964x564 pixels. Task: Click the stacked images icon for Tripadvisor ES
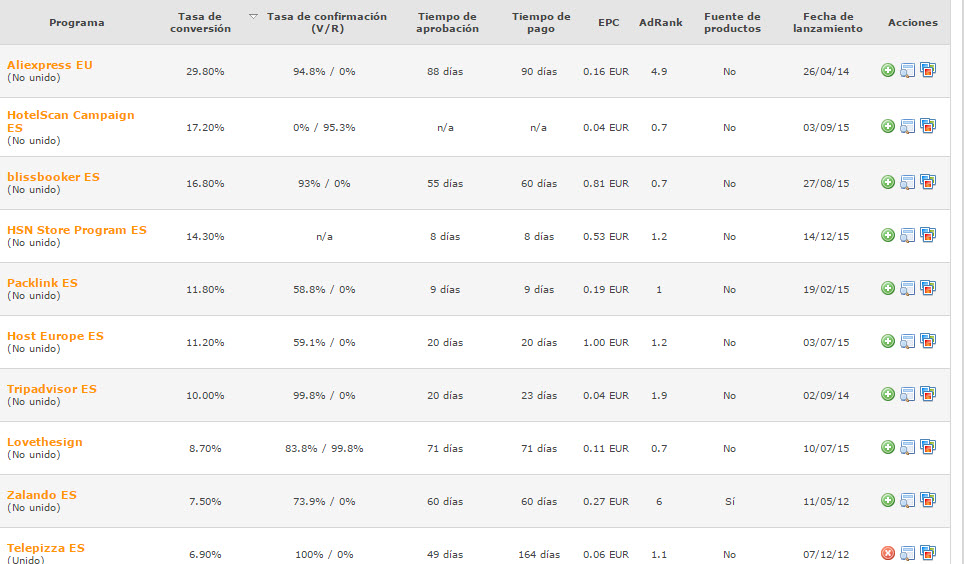click(x=928, y=393)
